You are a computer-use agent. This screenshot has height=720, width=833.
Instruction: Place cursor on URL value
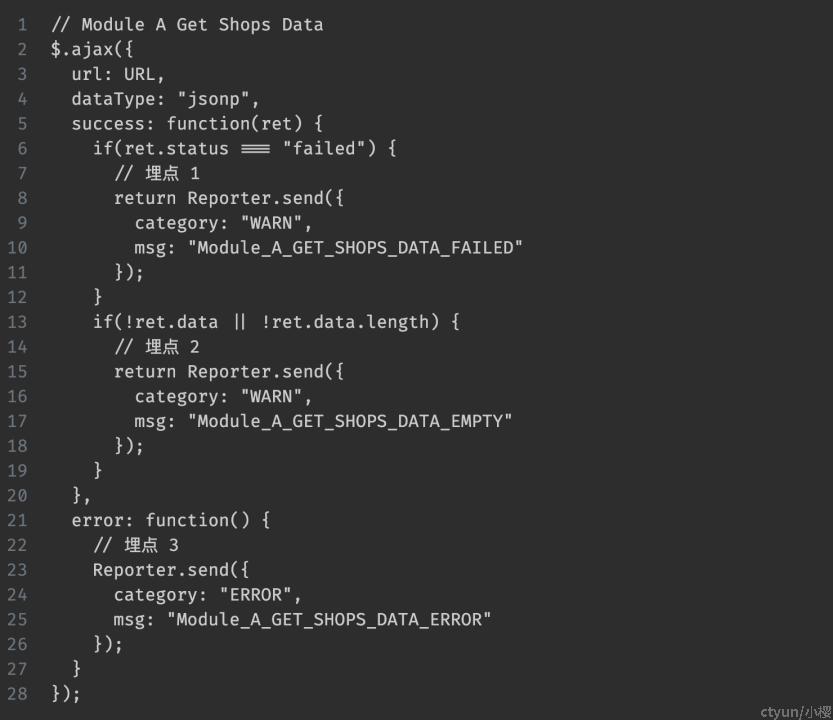tap(140, 74)
